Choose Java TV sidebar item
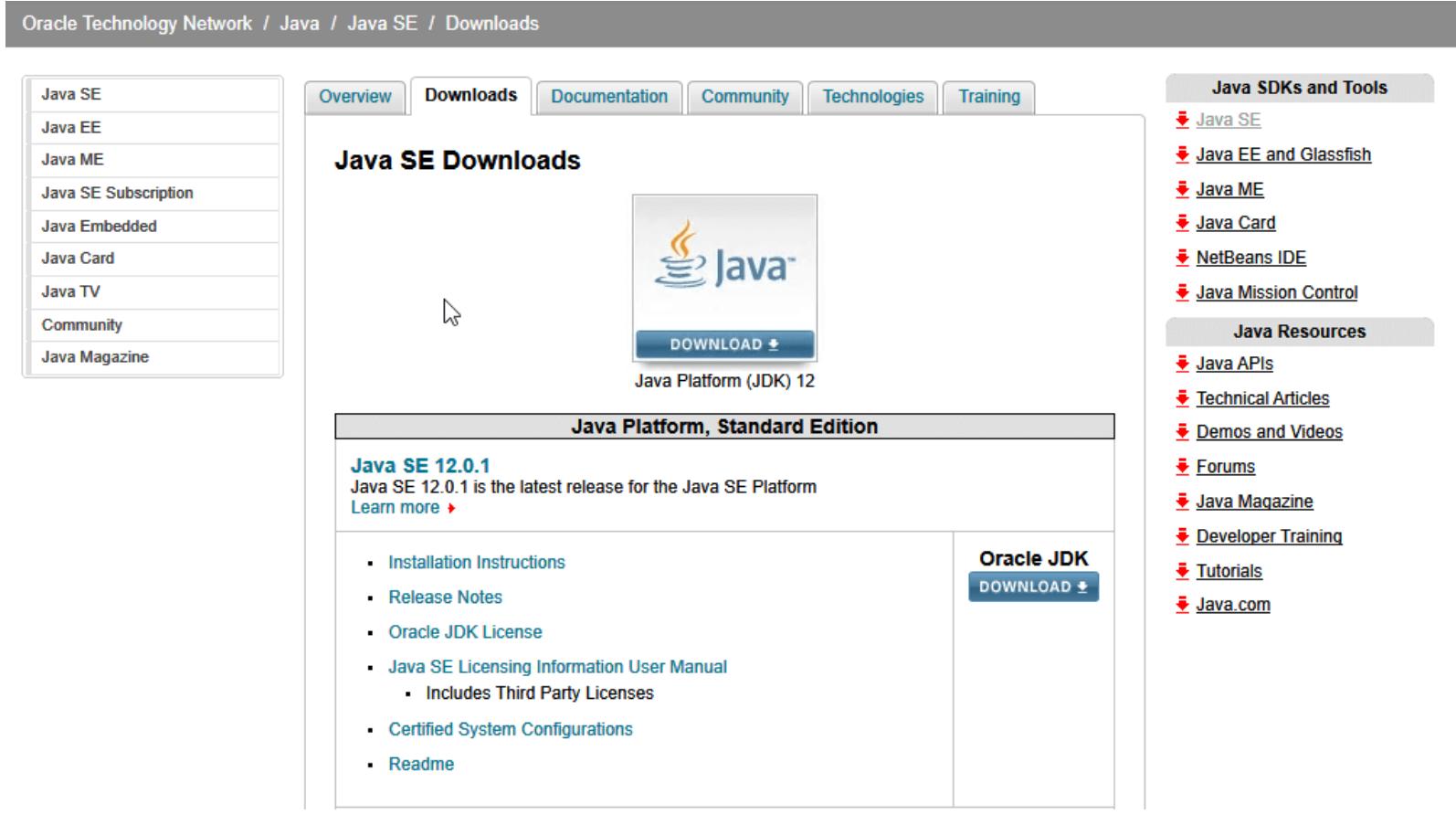This screenshot has height=814, width=1456. pyautogui.click(x=154, y=291)
